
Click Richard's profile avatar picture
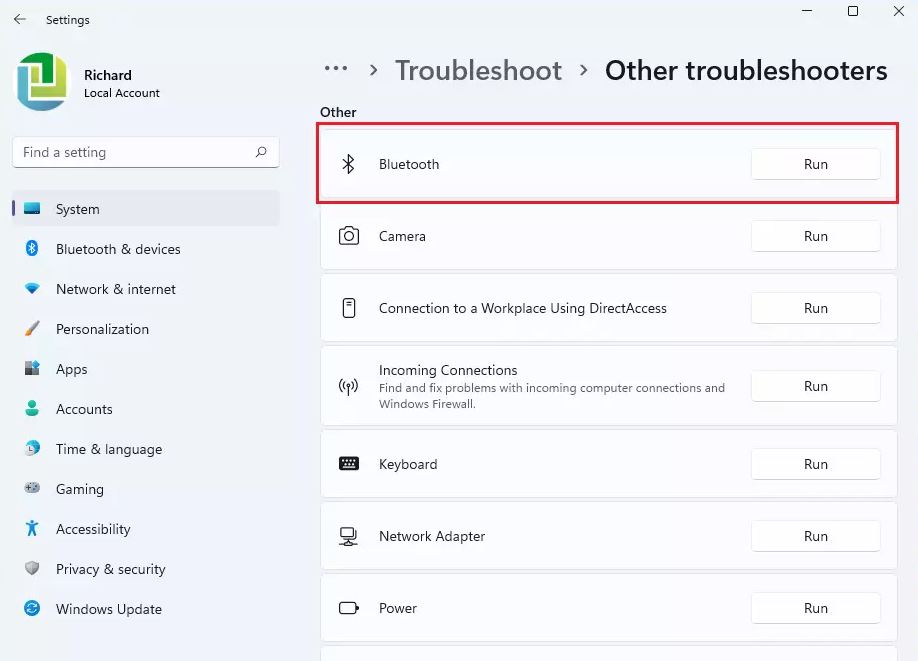(41, 83)
